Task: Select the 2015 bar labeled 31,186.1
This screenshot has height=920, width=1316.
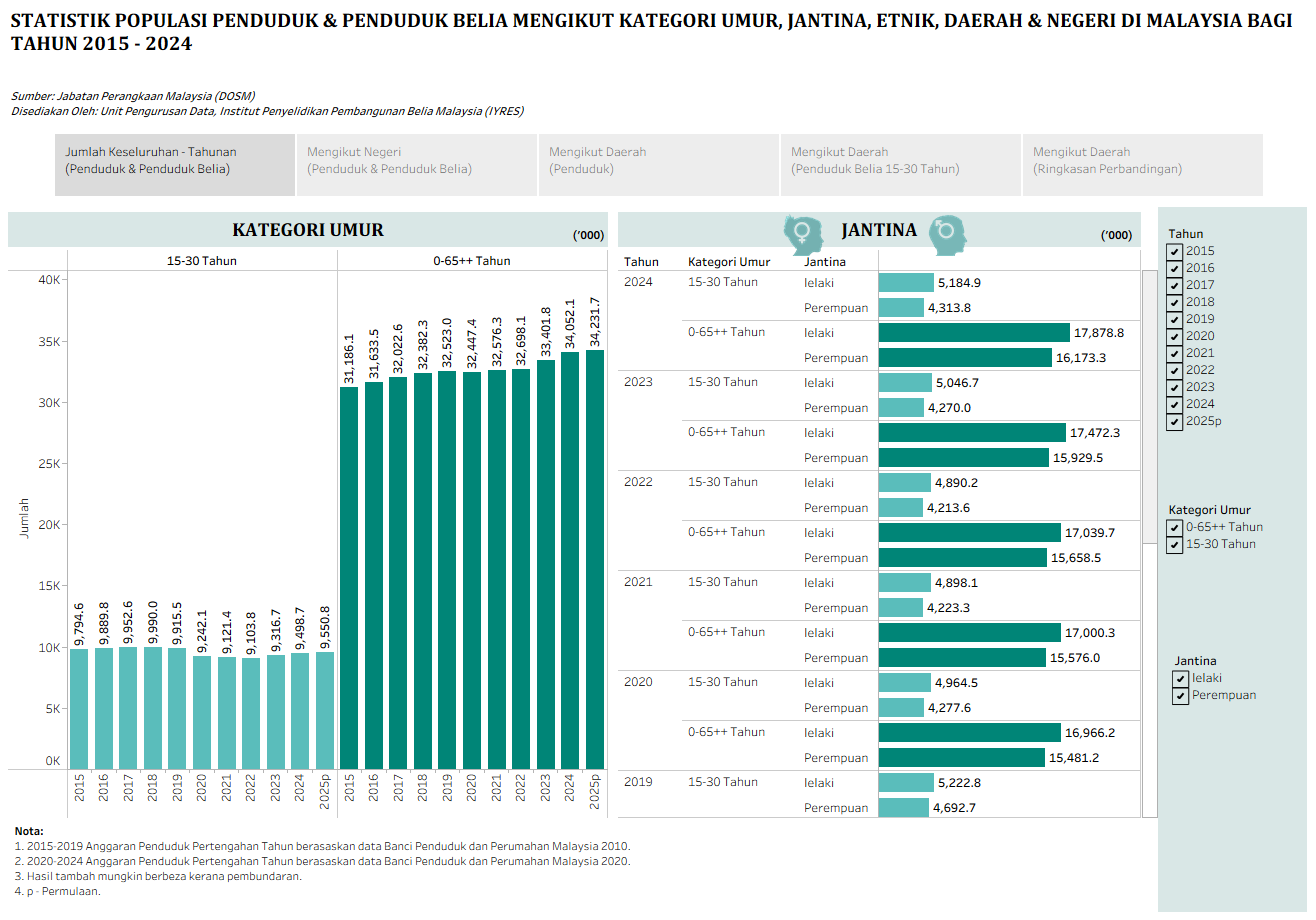Action: coord(349,578)
